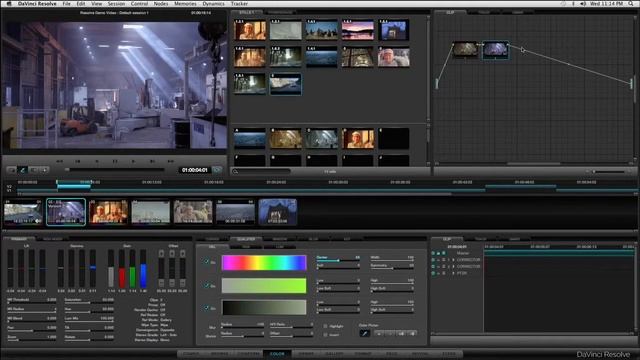The width and height of the screenshot is (640, 360).
Task: Click the volume icon in the menu bar
Action: point(583,4)
